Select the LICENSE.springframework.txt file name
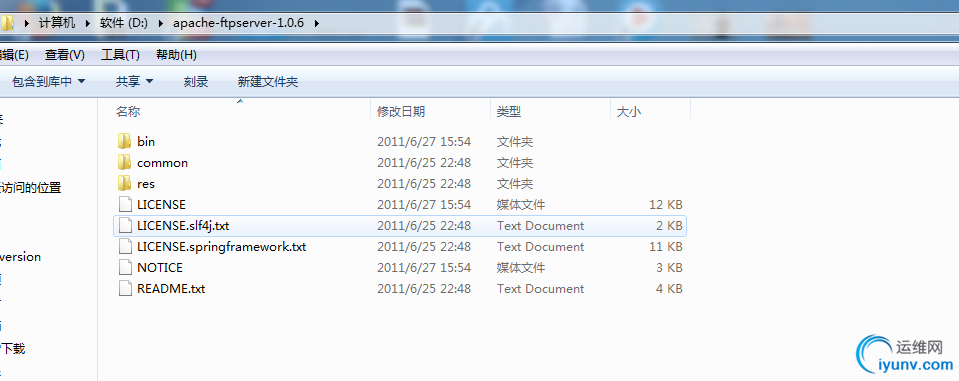 pos(221,247)
